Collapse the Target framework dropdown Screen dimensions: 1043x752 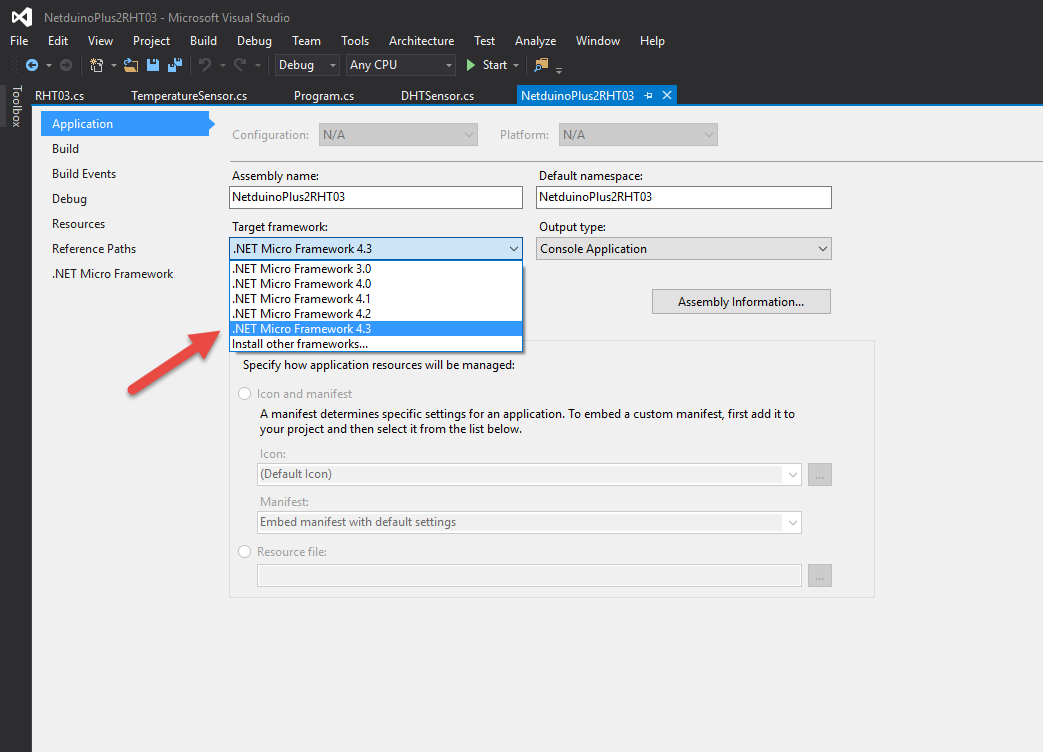[514, 249]
